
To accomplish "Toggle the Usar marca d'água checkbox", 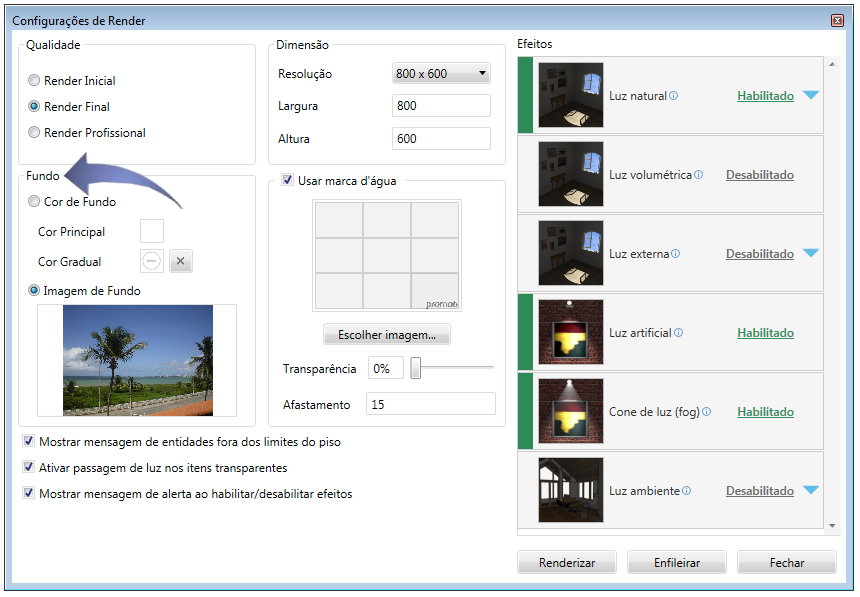I will [x=287, y=179].
